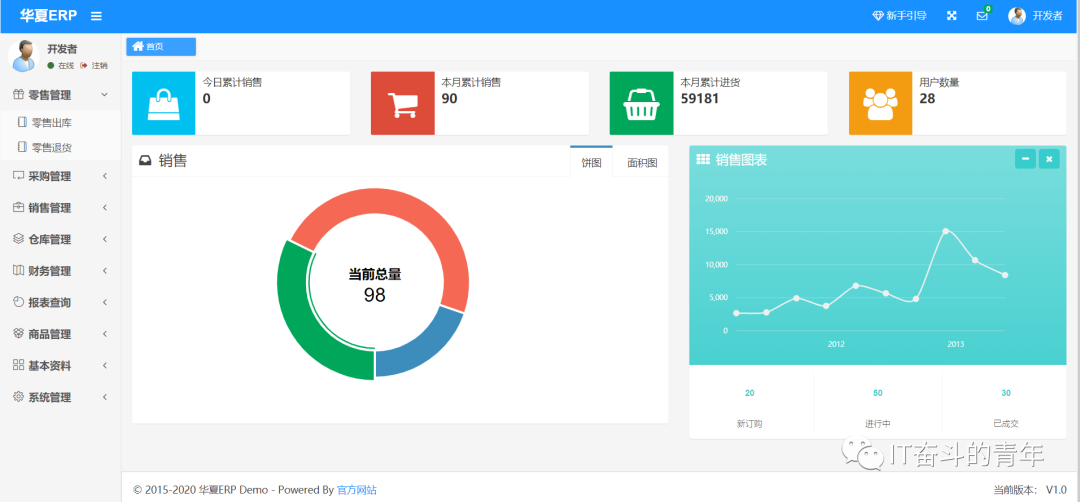Screen dimensions: 1080x502
Task: Click the briefcase icon beside 销售管理
Action: pyautogui.click(x=19, y=207)
